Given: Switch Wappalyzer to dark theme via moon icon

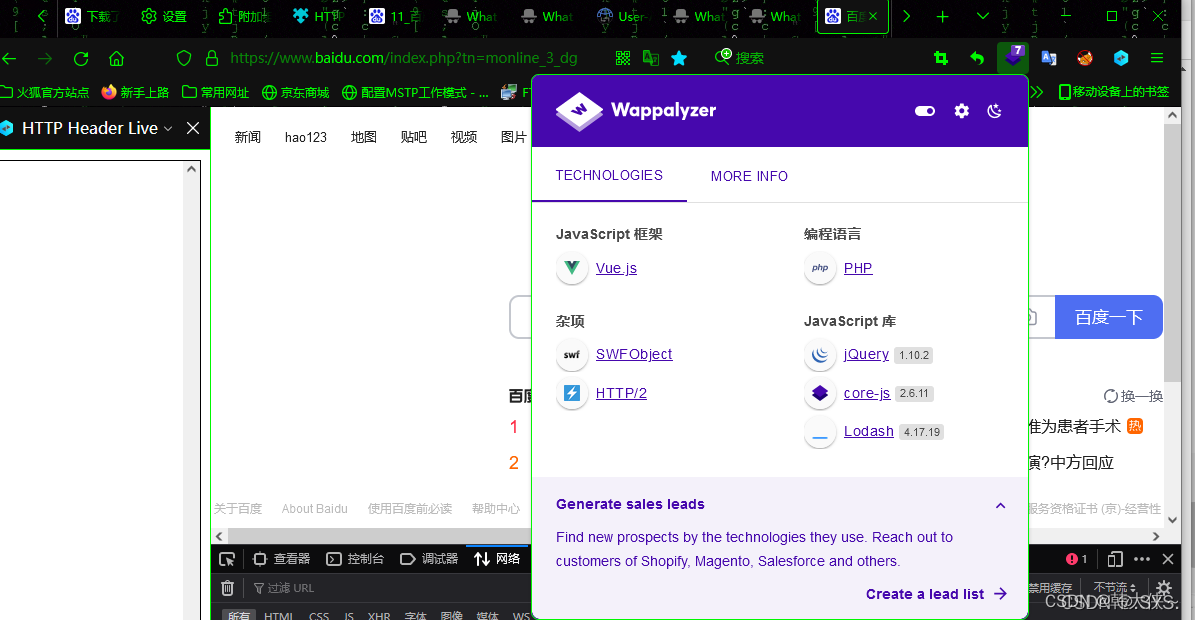Looking at the screenshot, I should pyautogui.click(x=994, y=111).
